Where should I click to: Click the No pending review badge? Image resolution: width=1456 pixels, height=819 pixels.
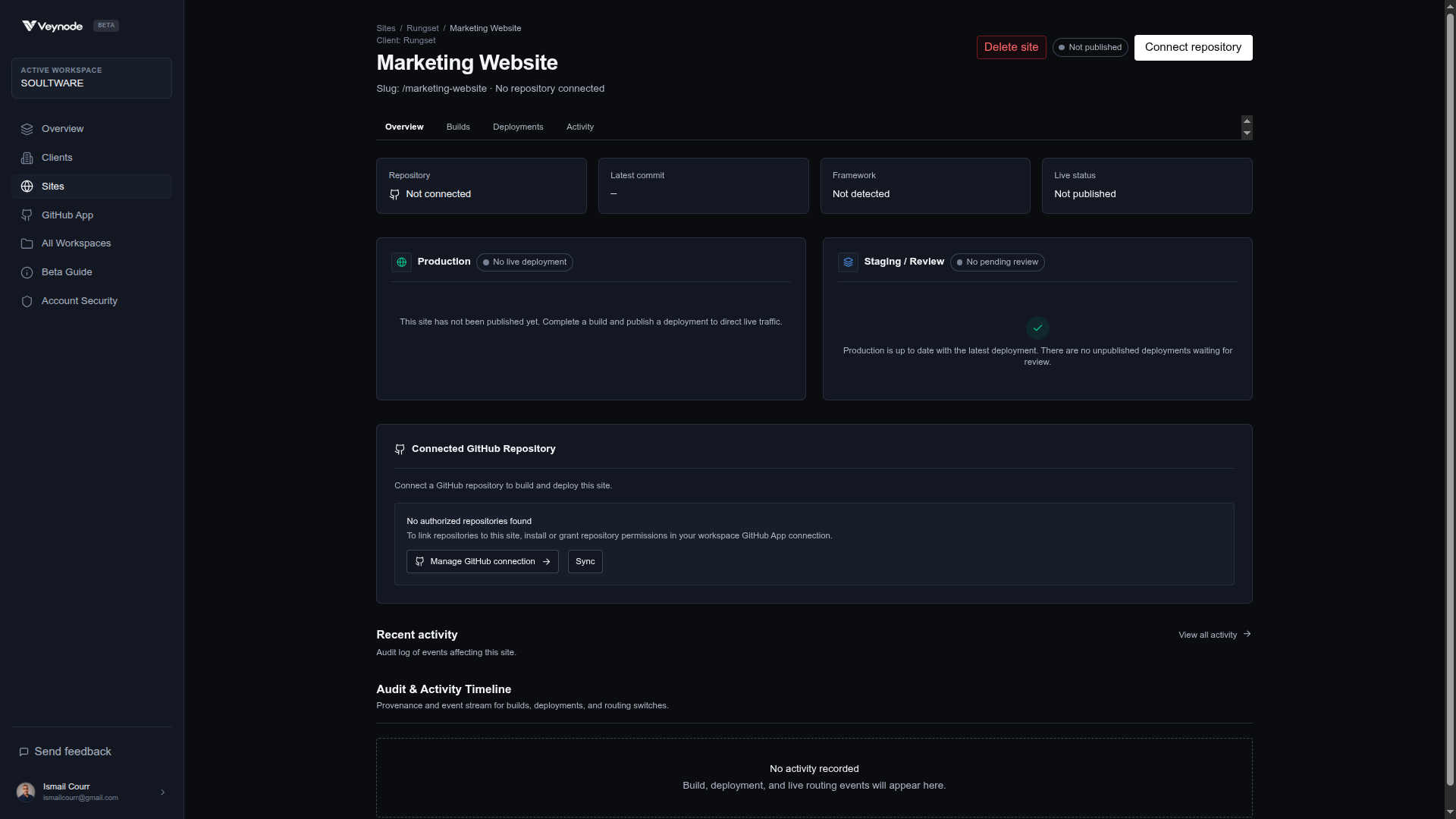point(997,262)
